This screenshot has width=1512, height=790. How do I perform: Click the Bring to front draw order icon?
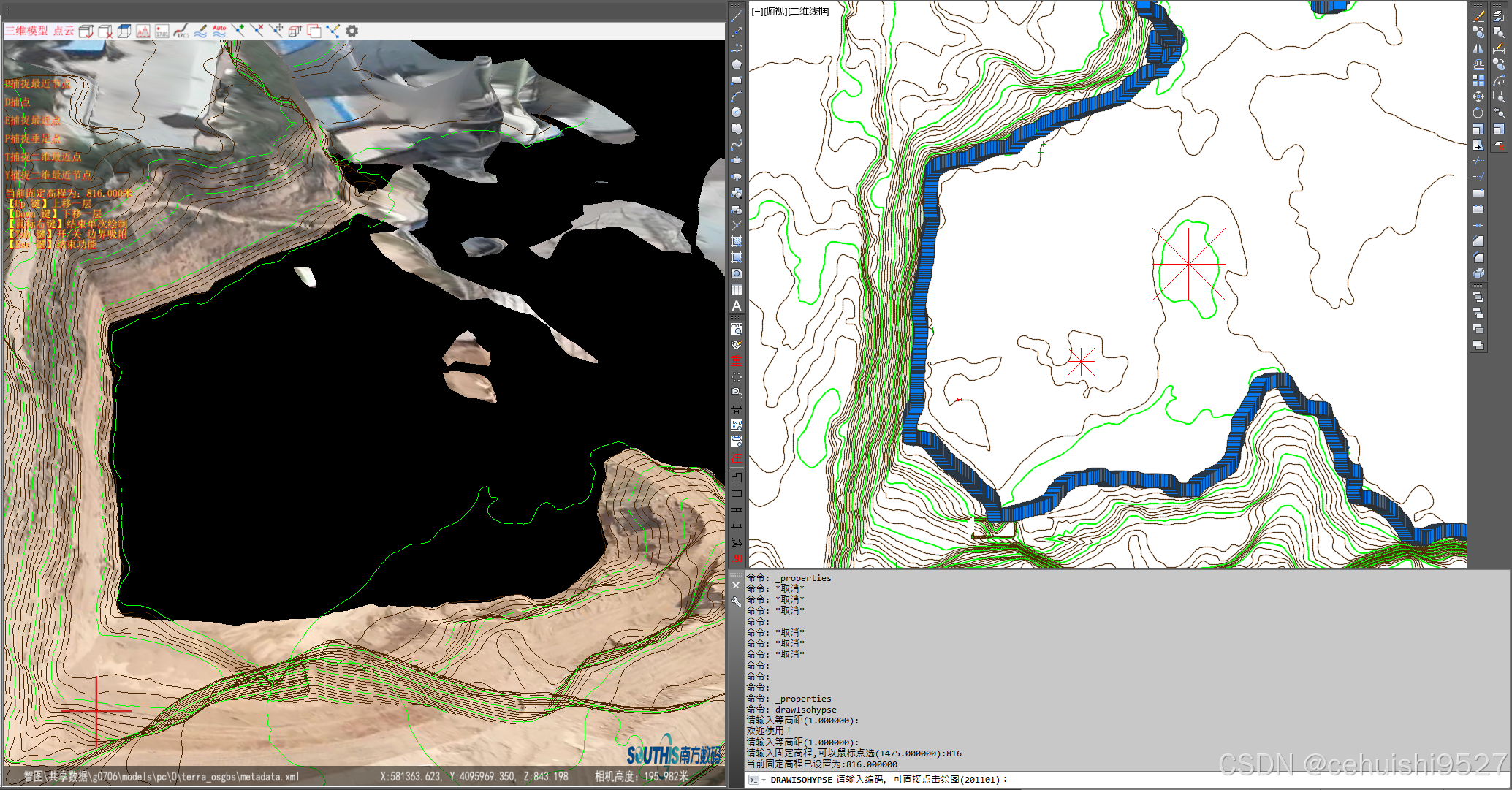coord(1478,296)
